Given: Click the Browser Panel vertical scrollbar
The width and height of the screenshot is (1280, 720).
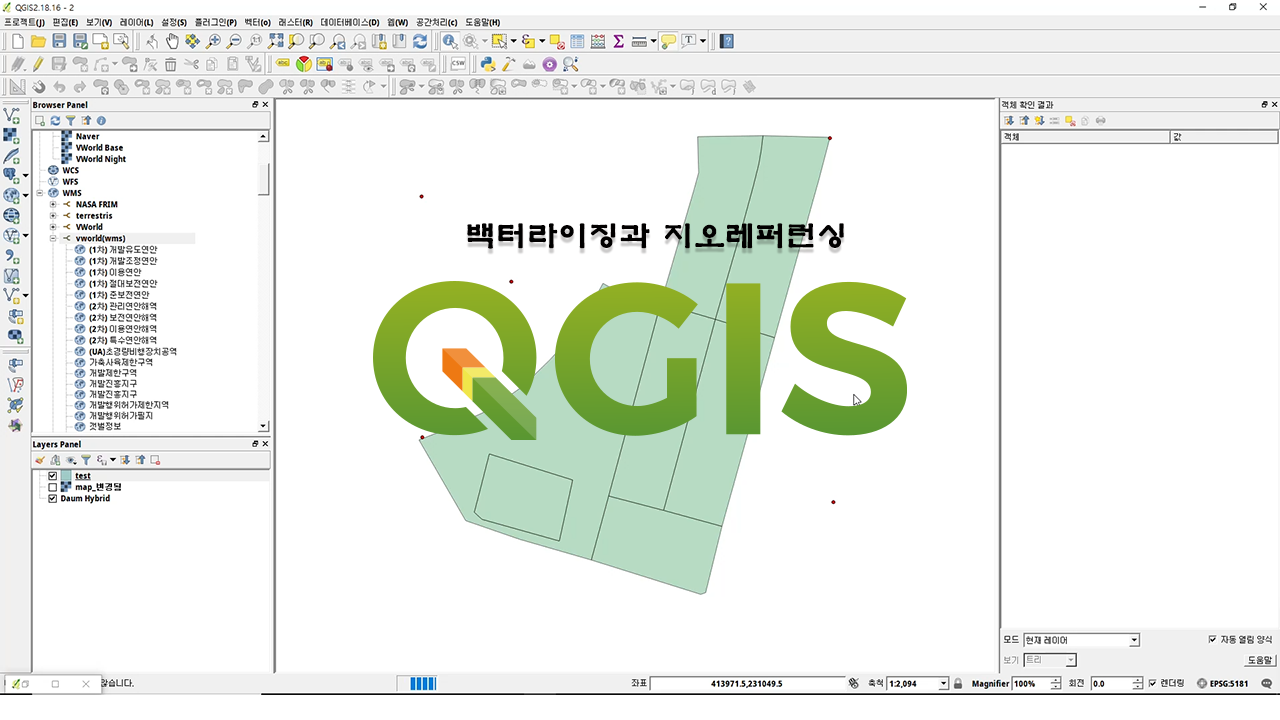Looking at the screenshot, I should 264,281.
